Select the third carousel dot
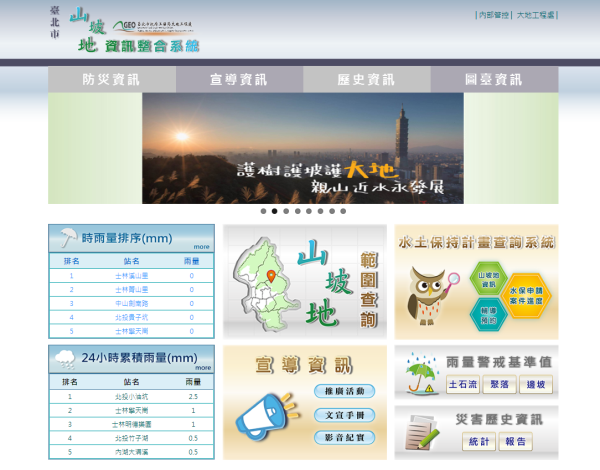 [x=286, y=211]
